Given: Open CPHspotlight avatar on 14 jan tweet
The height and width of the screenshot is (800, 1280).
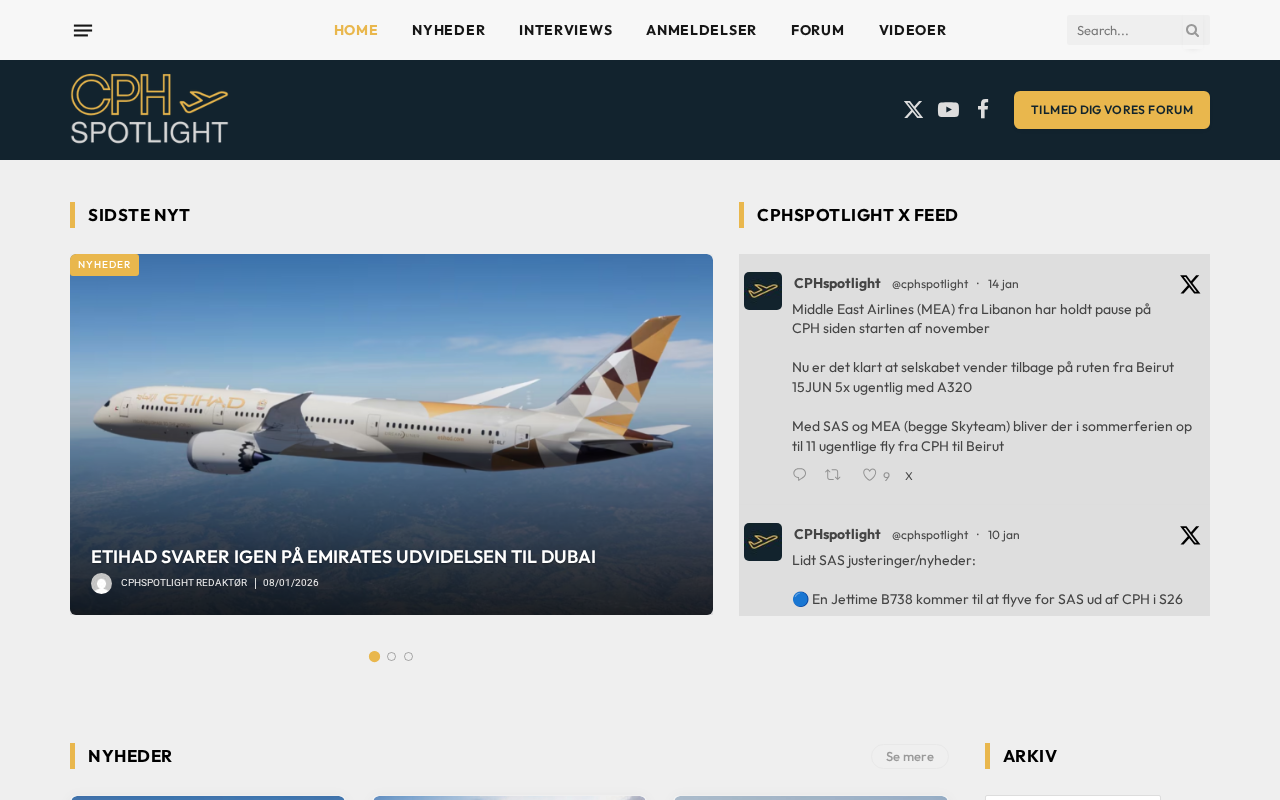Looking at the screenshot, I should pyautogui.click(x=763, y=291).
